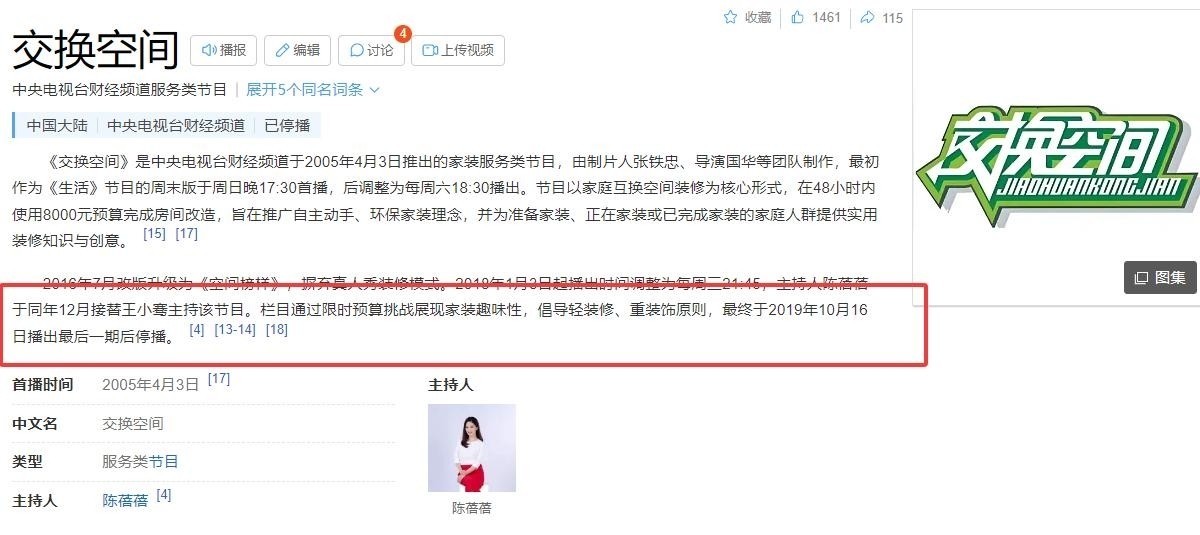Expand 展开5个同名词条 dropdown
1200x535 pixels.
coord(313,89)
